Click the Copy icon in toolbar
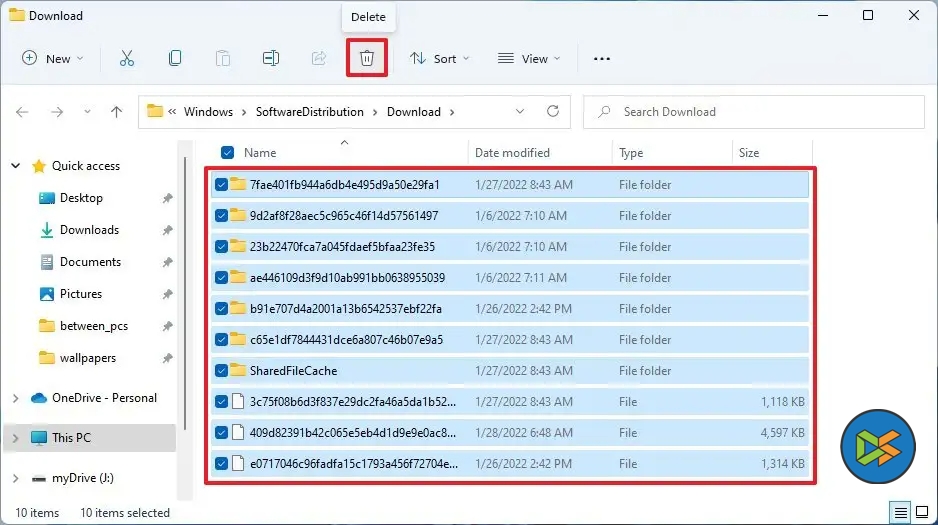938x525 pixels. tap(175, 58)
